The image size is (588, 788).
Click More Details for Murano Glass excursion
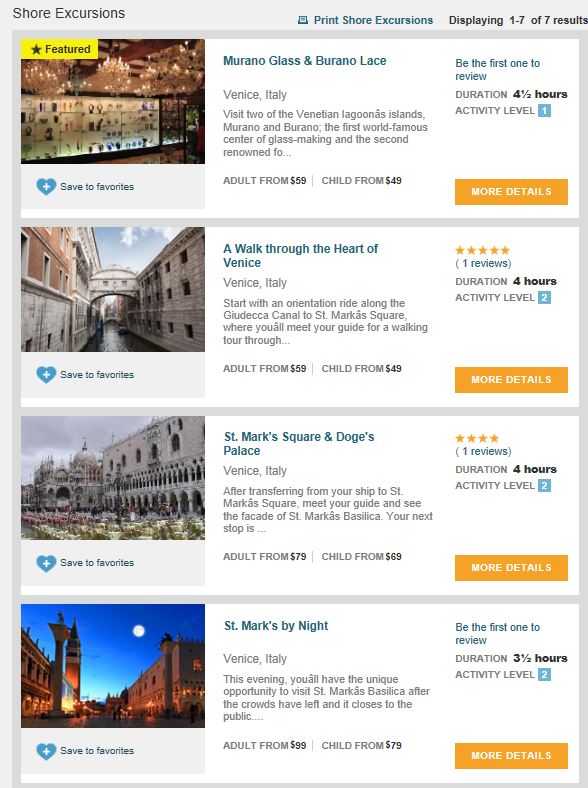511,192
